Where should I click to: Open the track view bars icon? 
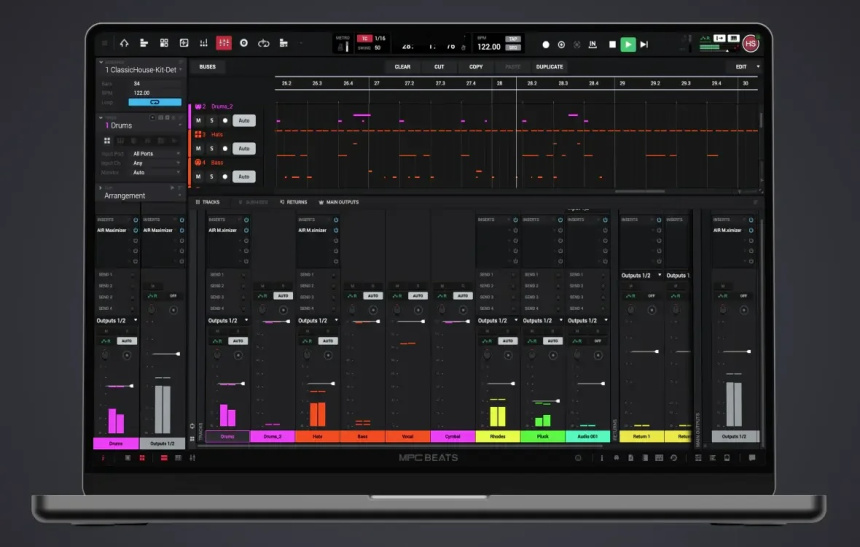point(144,43)
